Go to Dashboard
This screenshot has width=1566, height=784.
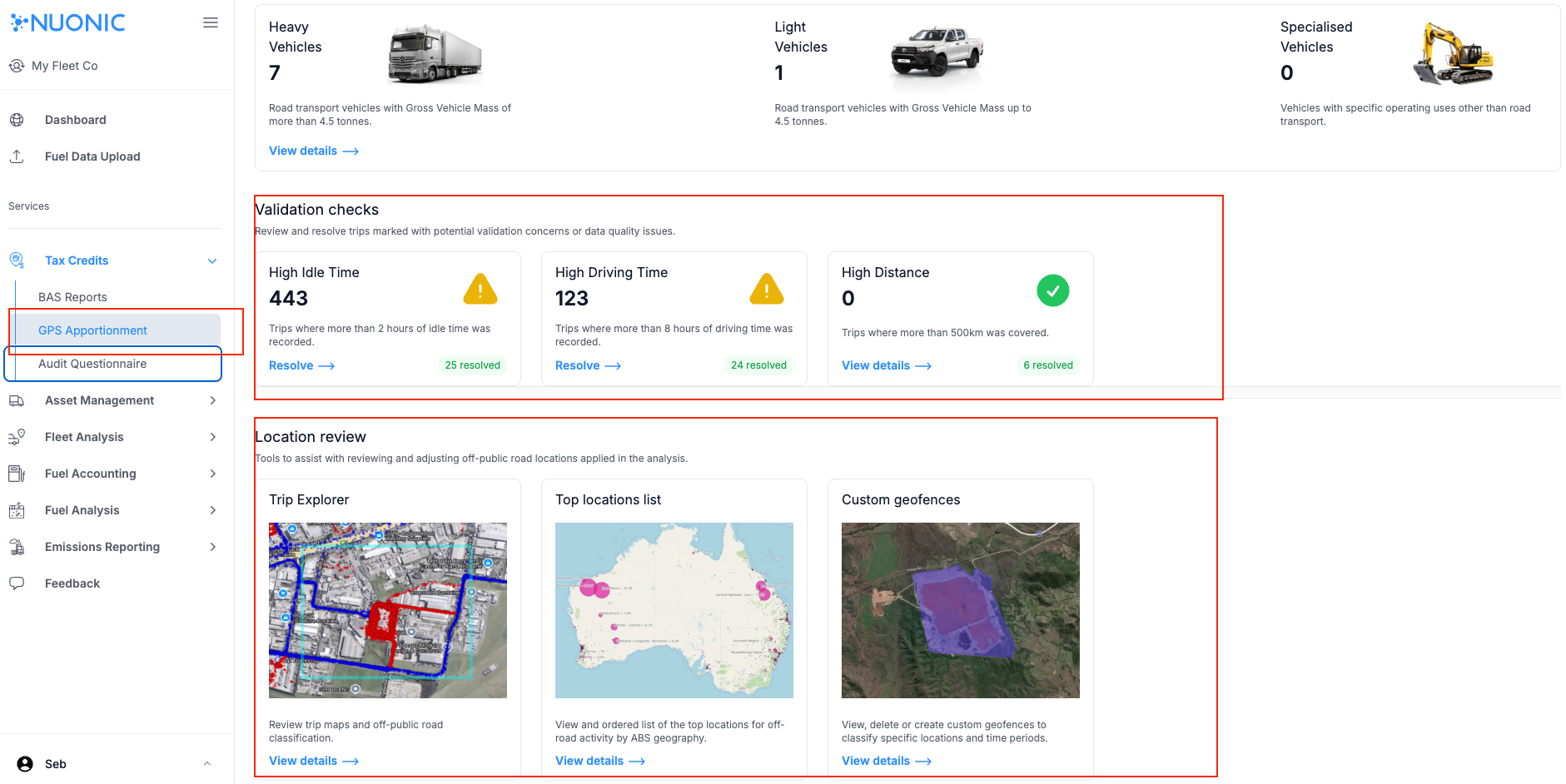[x=76, y=120]
